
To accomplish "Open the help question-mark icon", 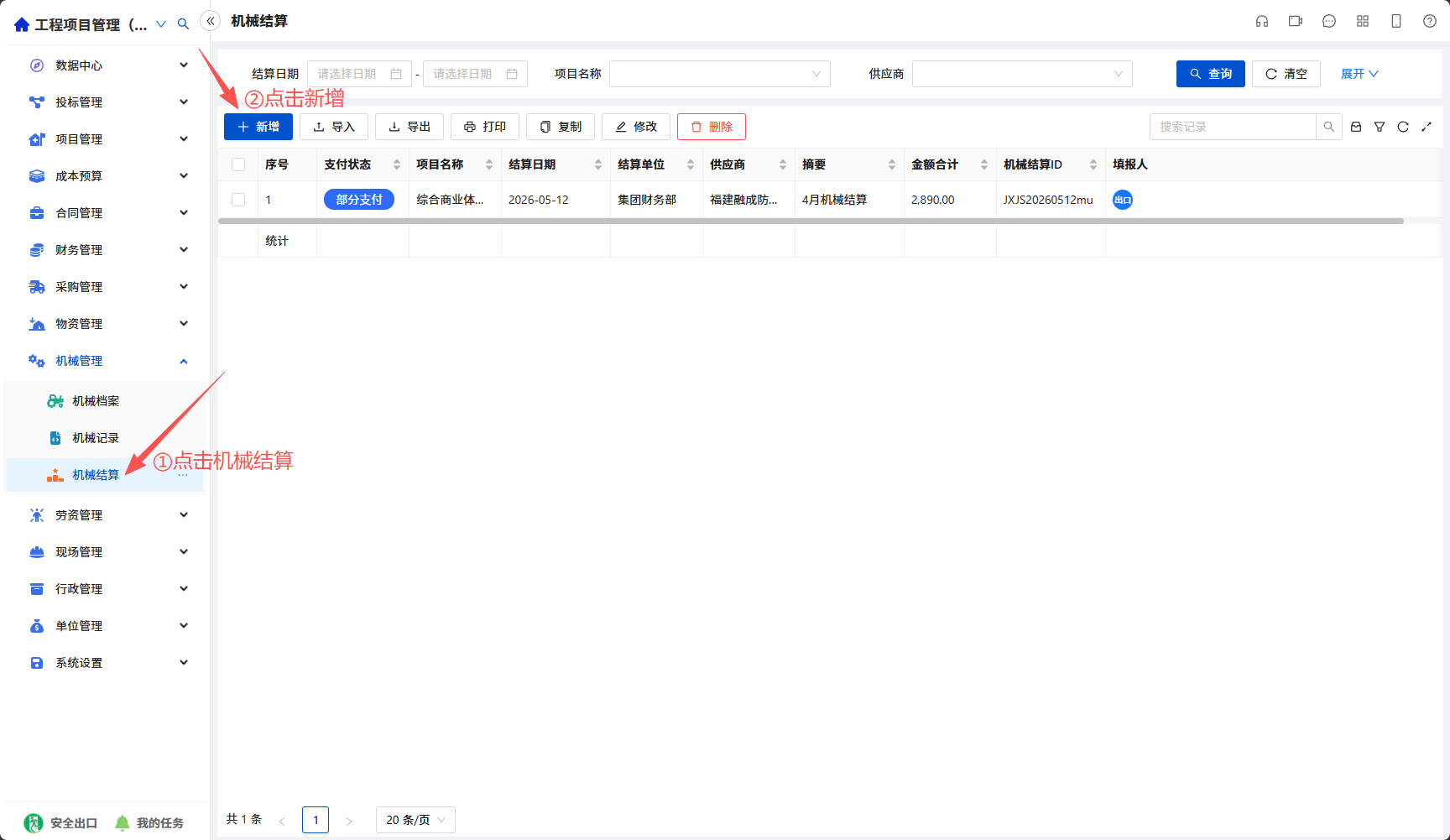I will point(1430,21).
